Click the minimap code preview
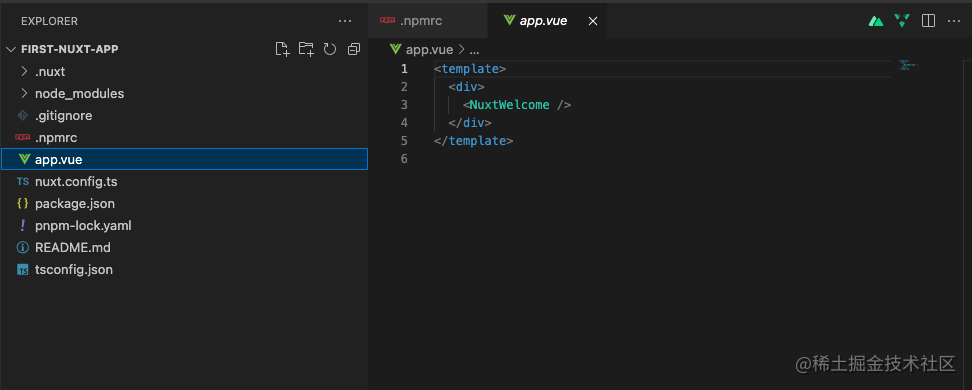Image resolution: width=972 pixels, height=390 pixels. [x=908, y=65]
